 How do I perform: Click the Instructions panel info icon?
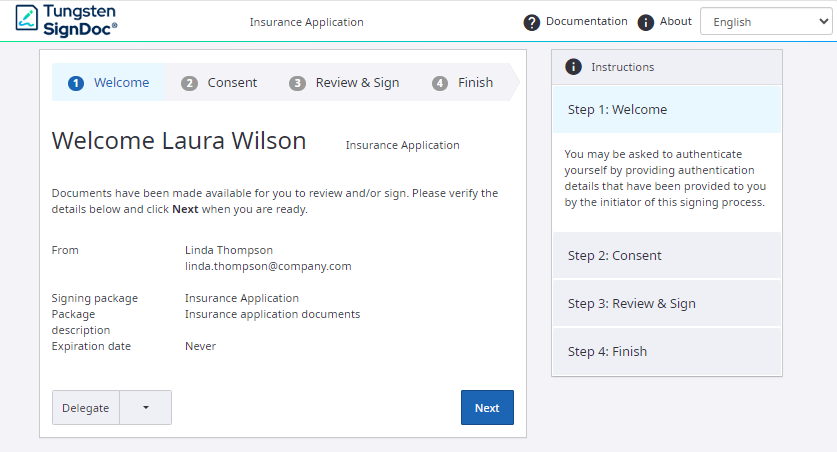click(x=573, y=67)
